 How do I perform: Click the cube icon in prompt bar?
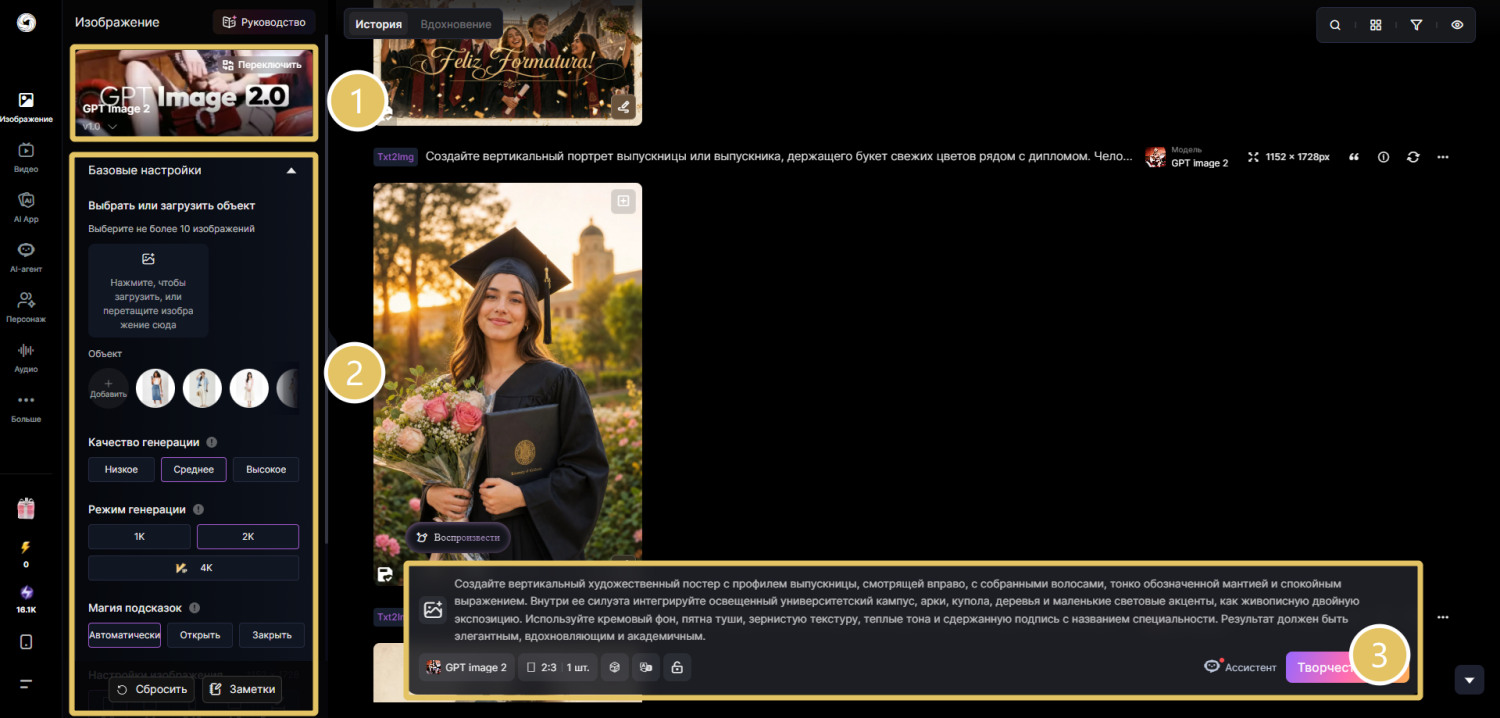(615, 667)
